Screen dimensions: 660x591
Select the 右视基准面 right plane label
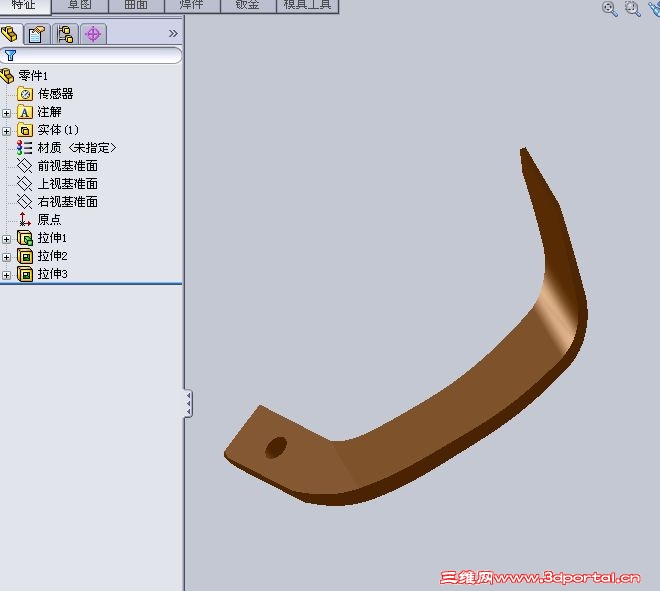(x=67, y=202)
